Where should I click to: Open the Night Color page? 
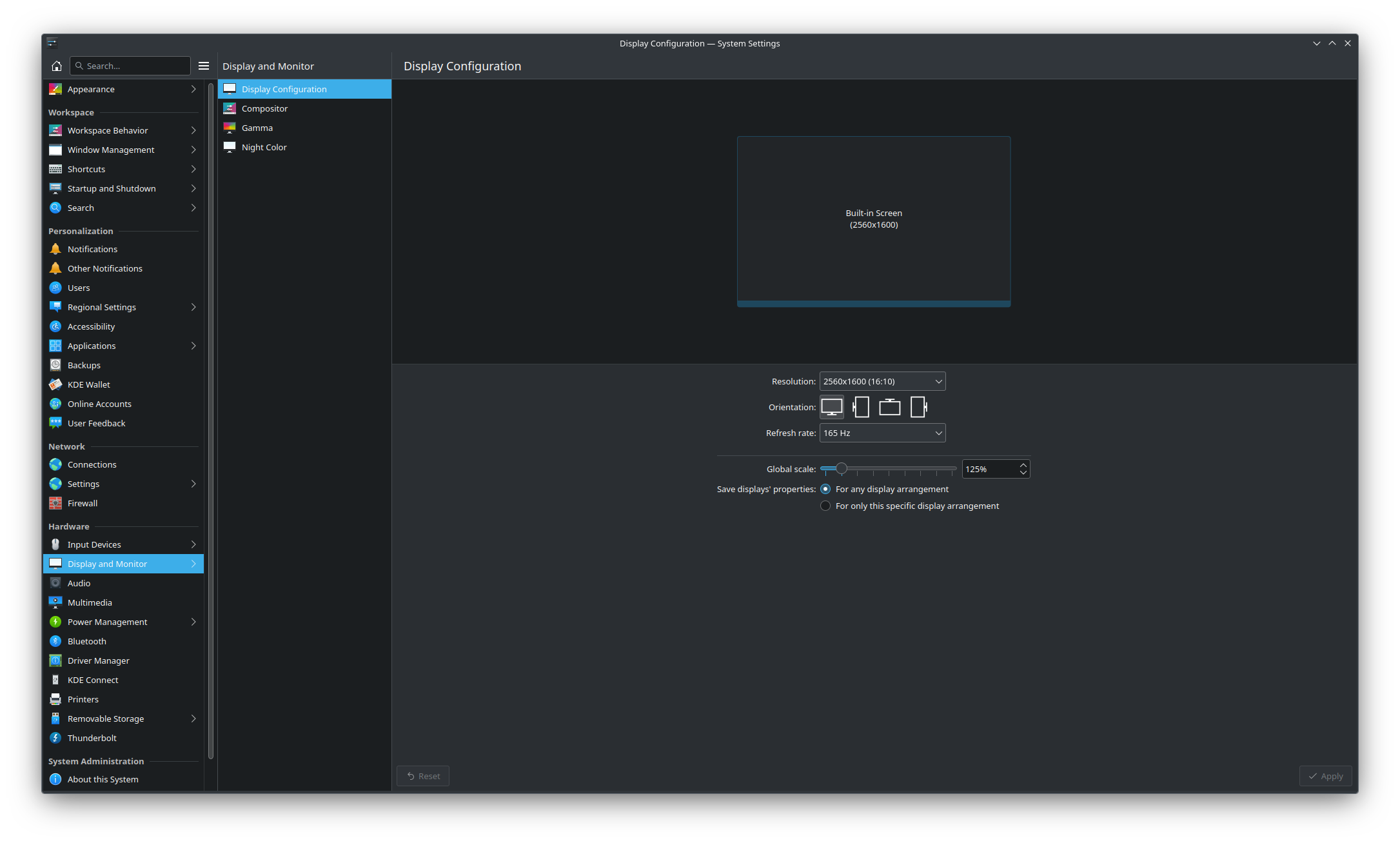[264, 147]
